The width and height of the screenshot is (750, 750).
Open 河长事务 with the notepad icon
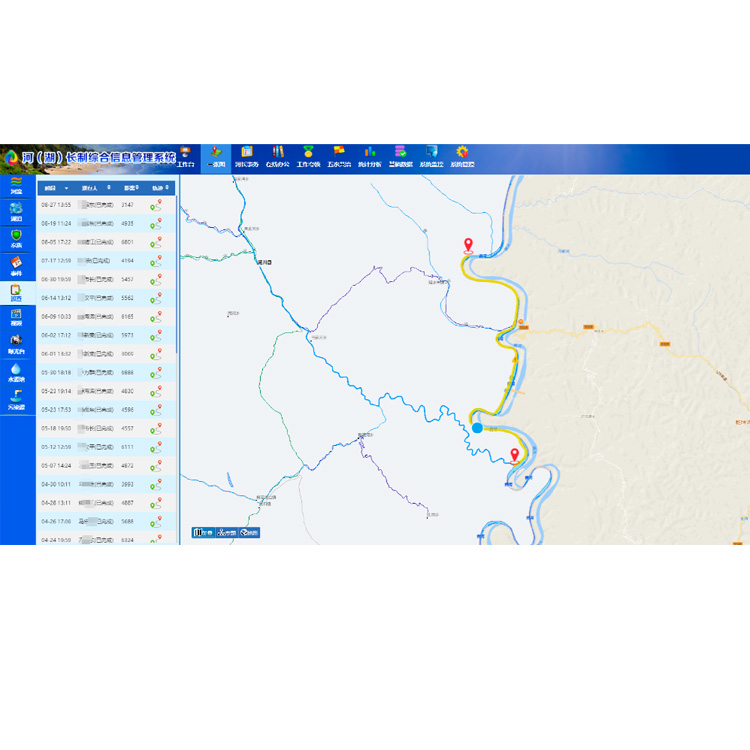pyautogui.click(x=247, y=157)
